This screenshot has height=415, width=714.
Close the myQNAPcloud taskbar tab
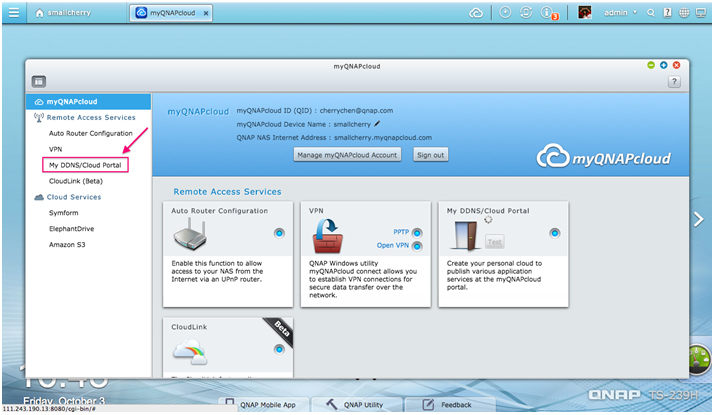pyautogui.click(x=206, y=13)
